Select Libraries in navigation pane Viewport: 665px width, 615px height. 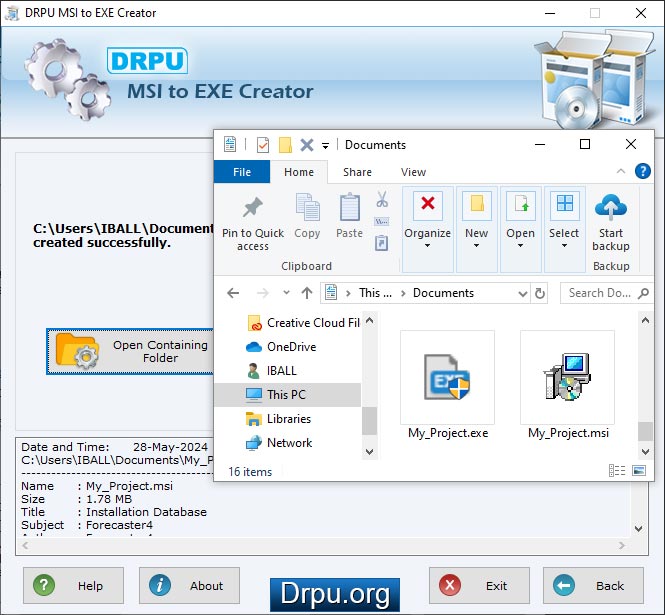point(278,419)
